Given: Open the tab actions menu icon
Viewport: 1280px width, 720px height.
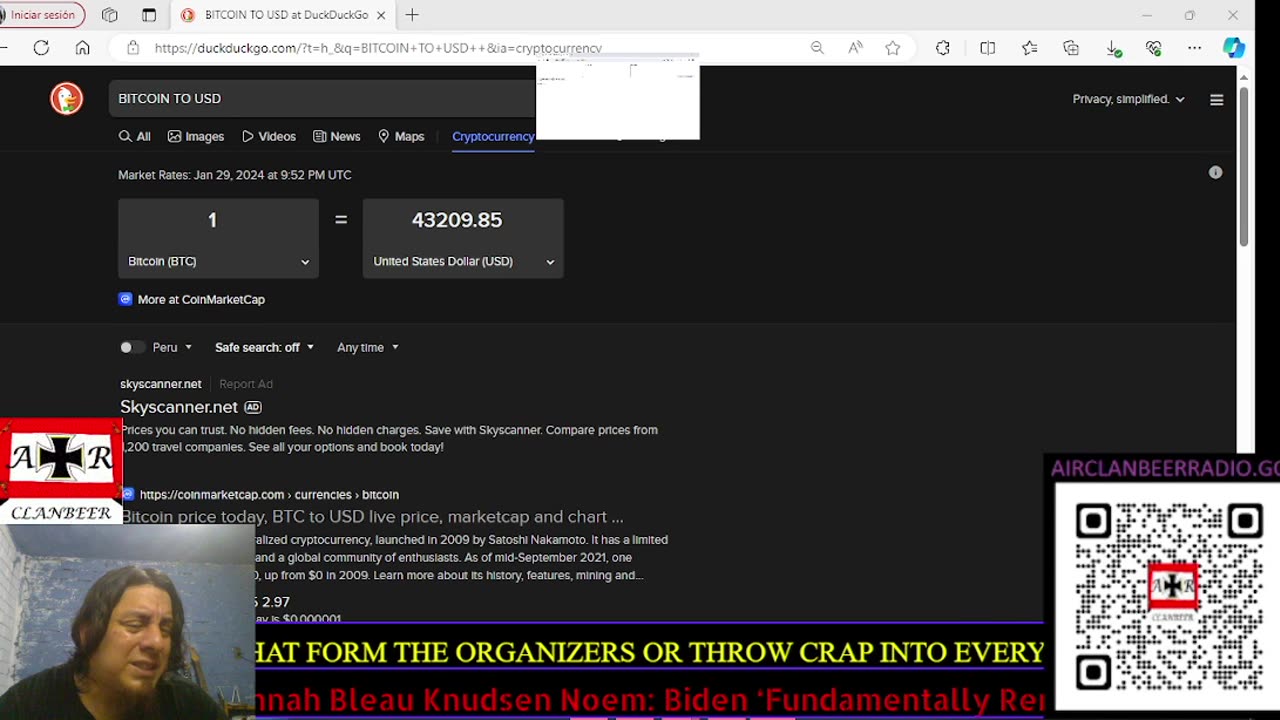Looking at the screenshot, I should 149,15.
